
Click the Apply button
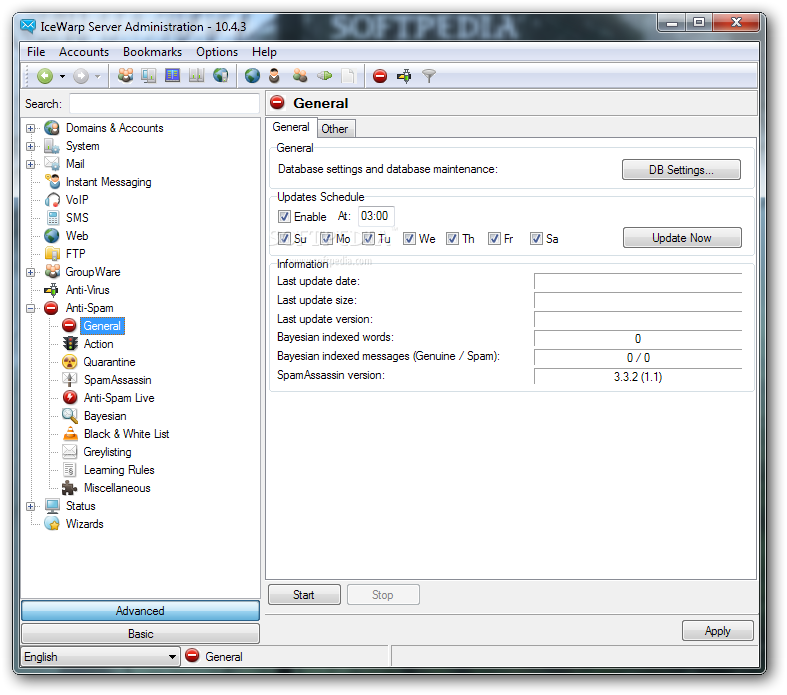(717, 631)
